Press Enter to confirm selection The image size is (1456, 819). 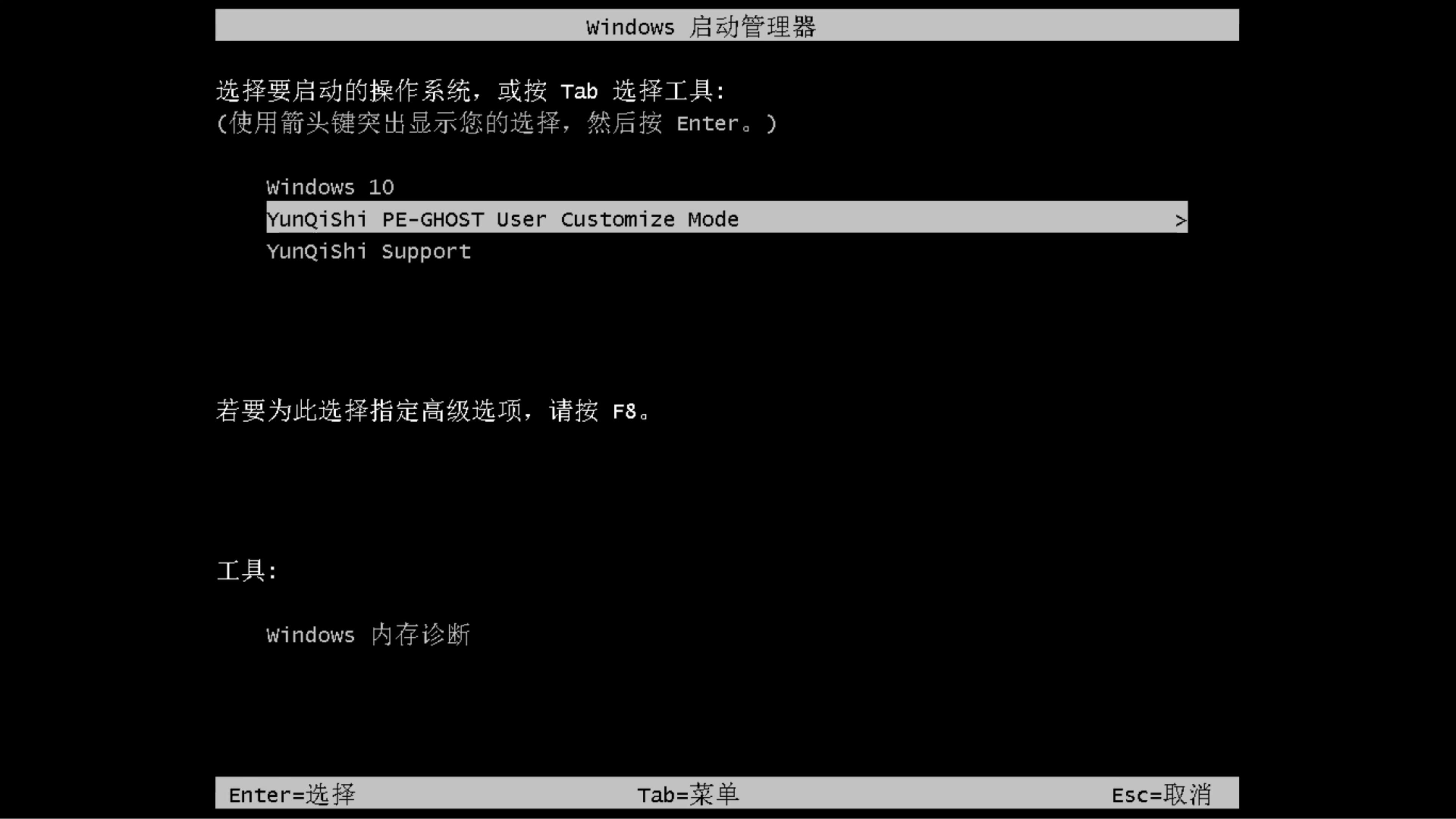[x=291, y=794]
